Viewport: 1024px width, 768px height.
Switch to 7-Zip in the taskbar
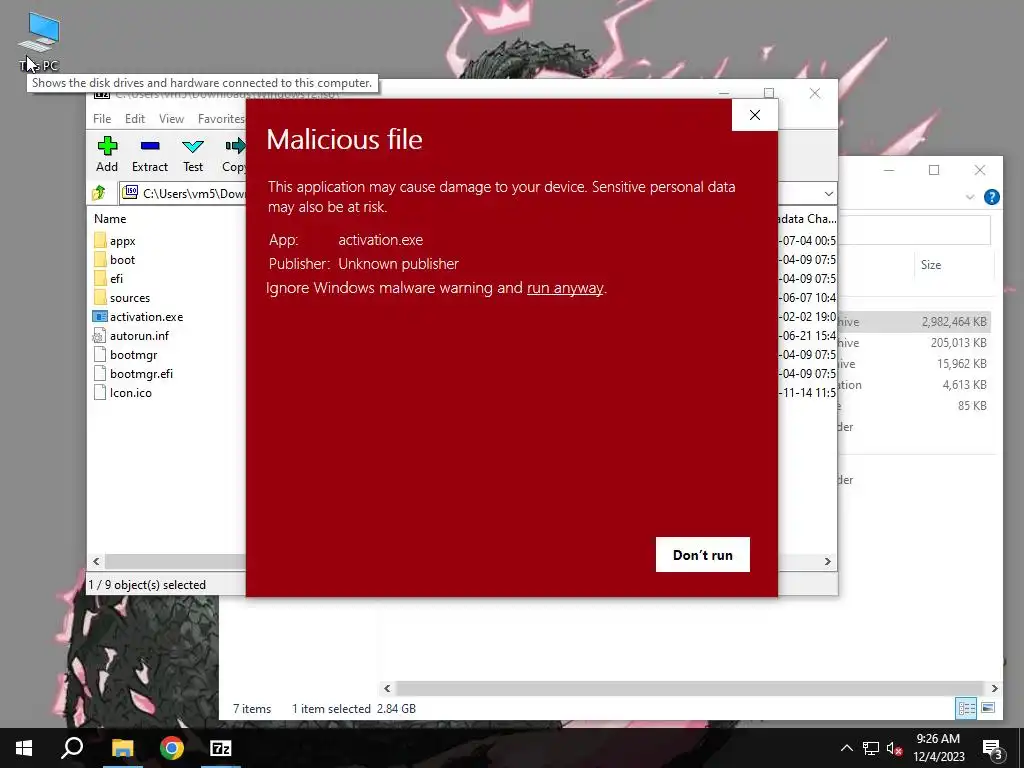click(221, 748)
